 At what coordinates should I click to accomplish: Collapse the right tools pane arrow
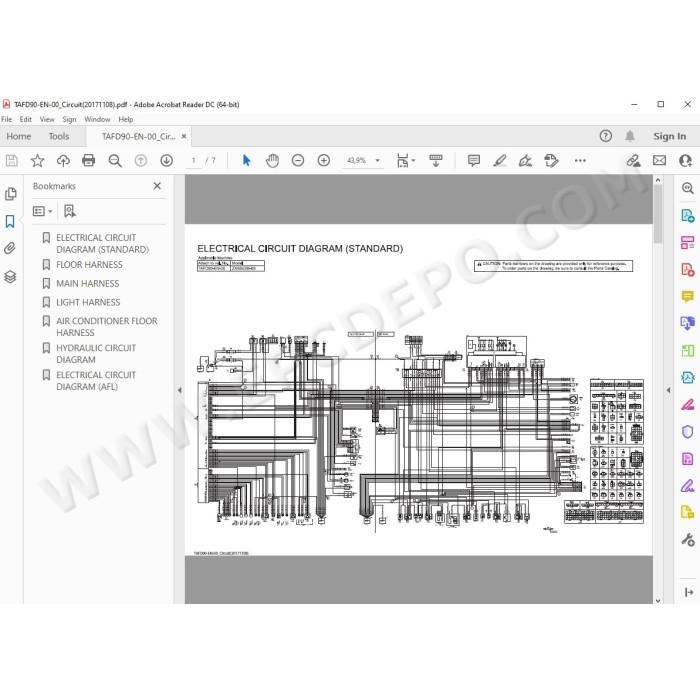[668, 390]
